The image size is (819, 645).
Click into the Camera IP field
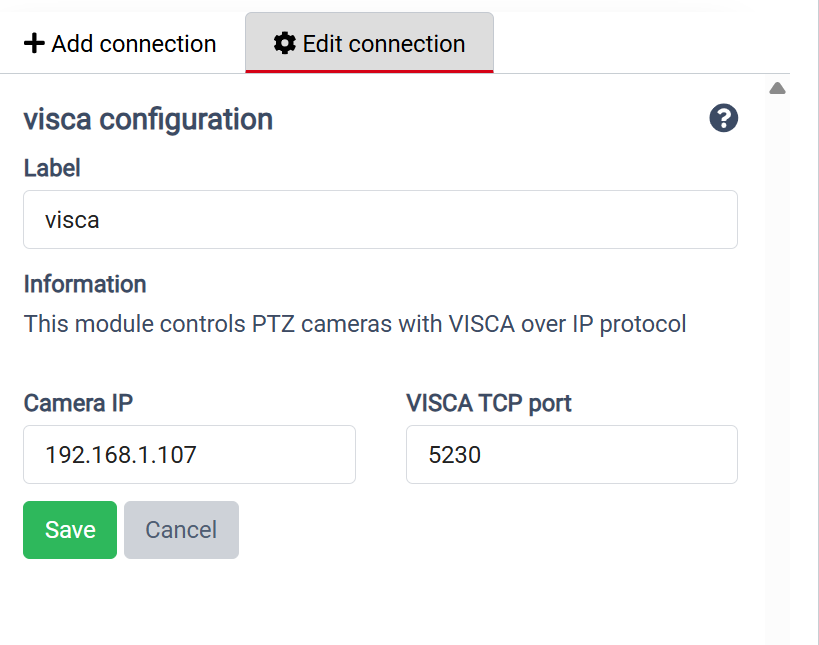click(189, 455)
